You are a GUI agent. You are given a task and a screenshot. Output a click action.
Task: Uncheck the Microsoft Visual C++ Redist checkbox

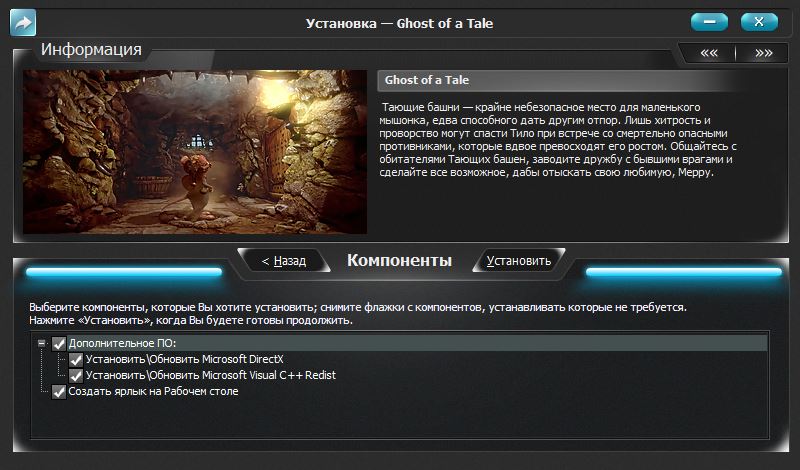(x=76, y=376)
